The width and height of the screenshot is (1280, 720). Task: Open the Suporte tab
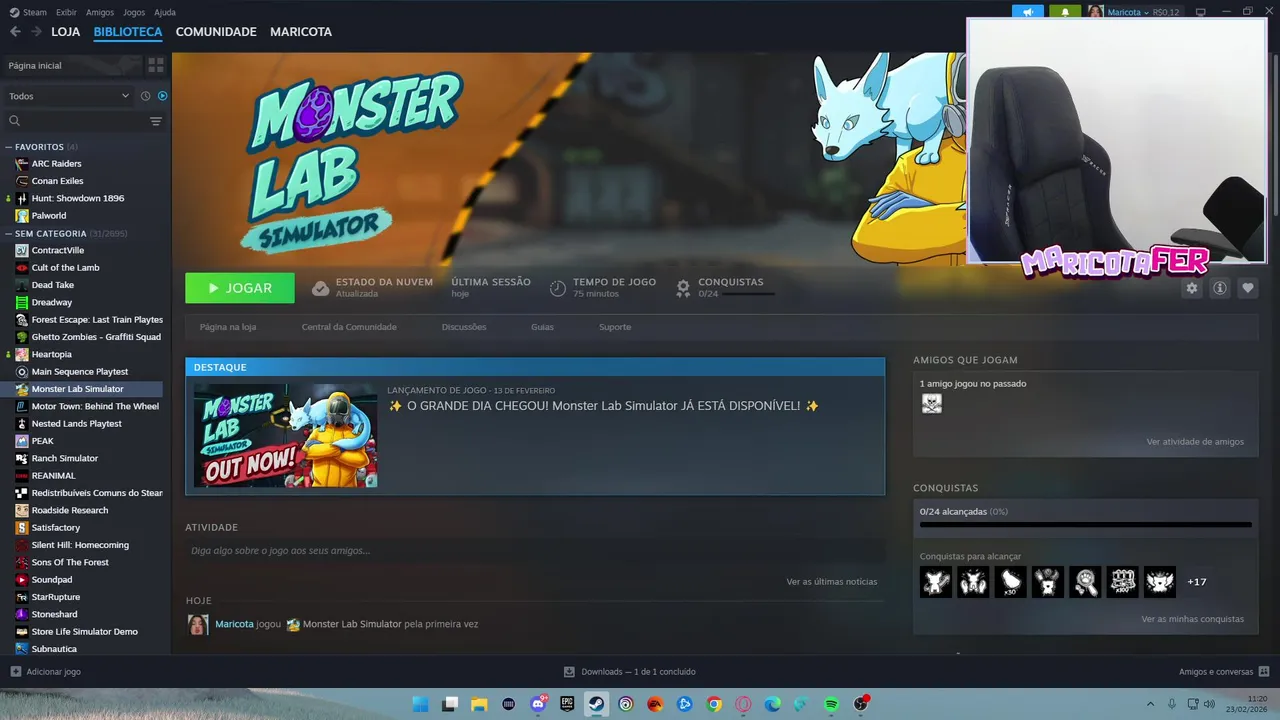615,327
